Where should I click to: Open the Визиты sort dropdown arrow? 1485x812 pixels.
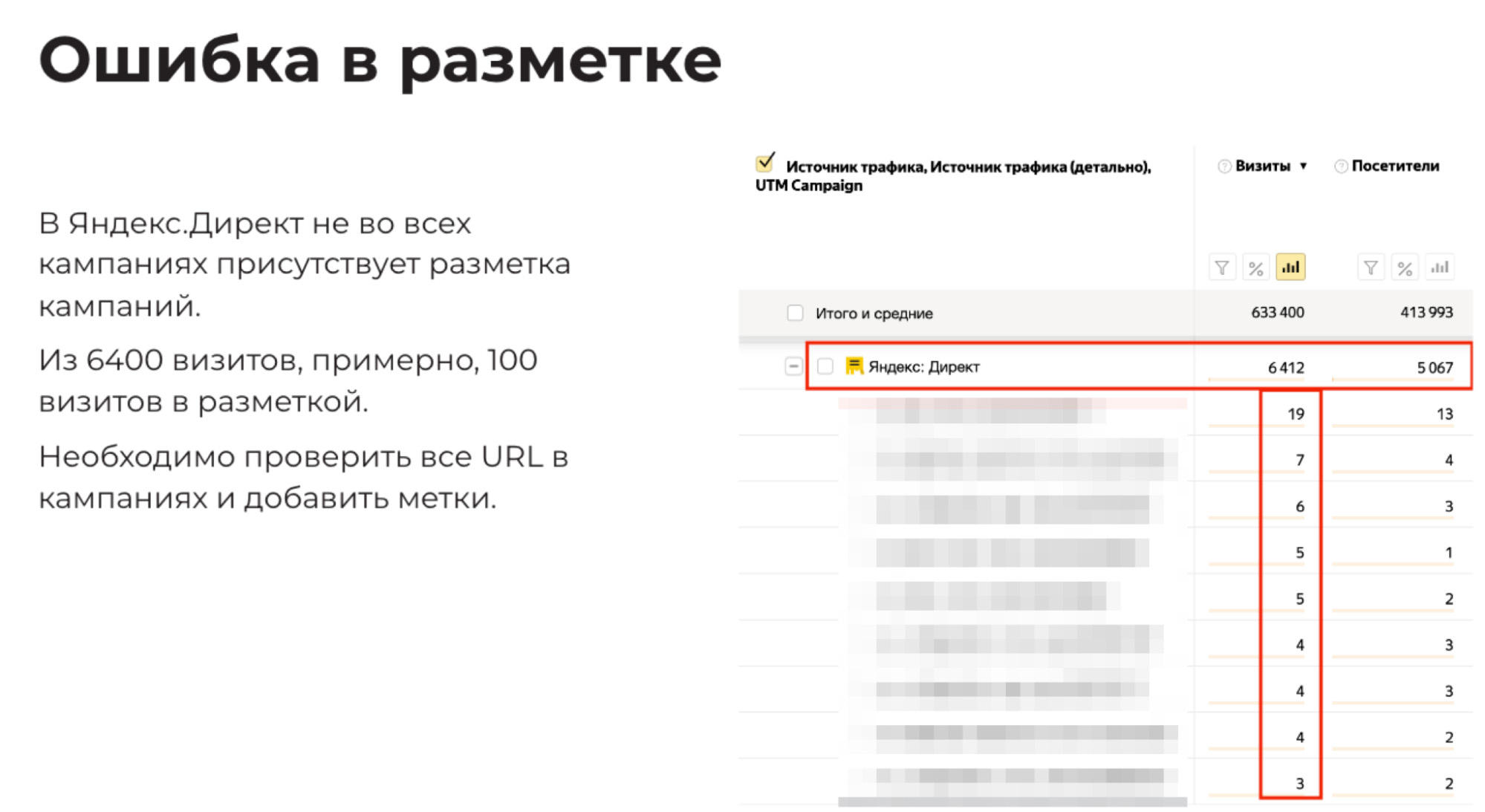(1303, 166)
